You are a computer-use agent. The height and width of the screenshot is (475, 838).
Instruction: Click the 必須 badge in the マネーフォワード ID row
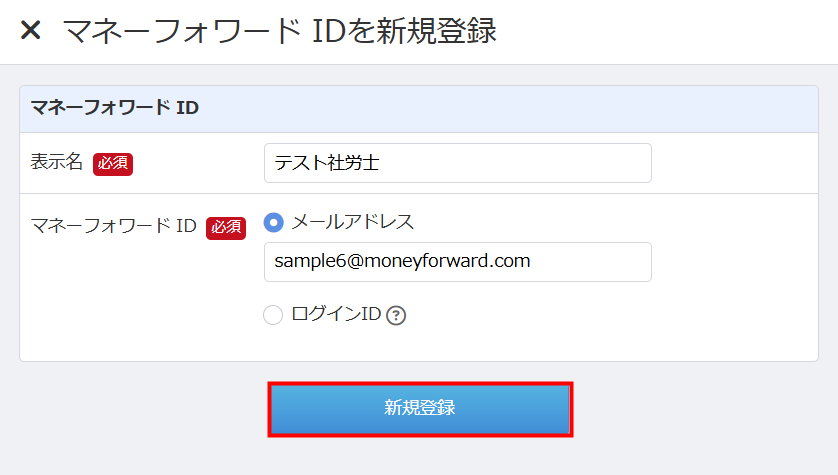tap(226, 227)
